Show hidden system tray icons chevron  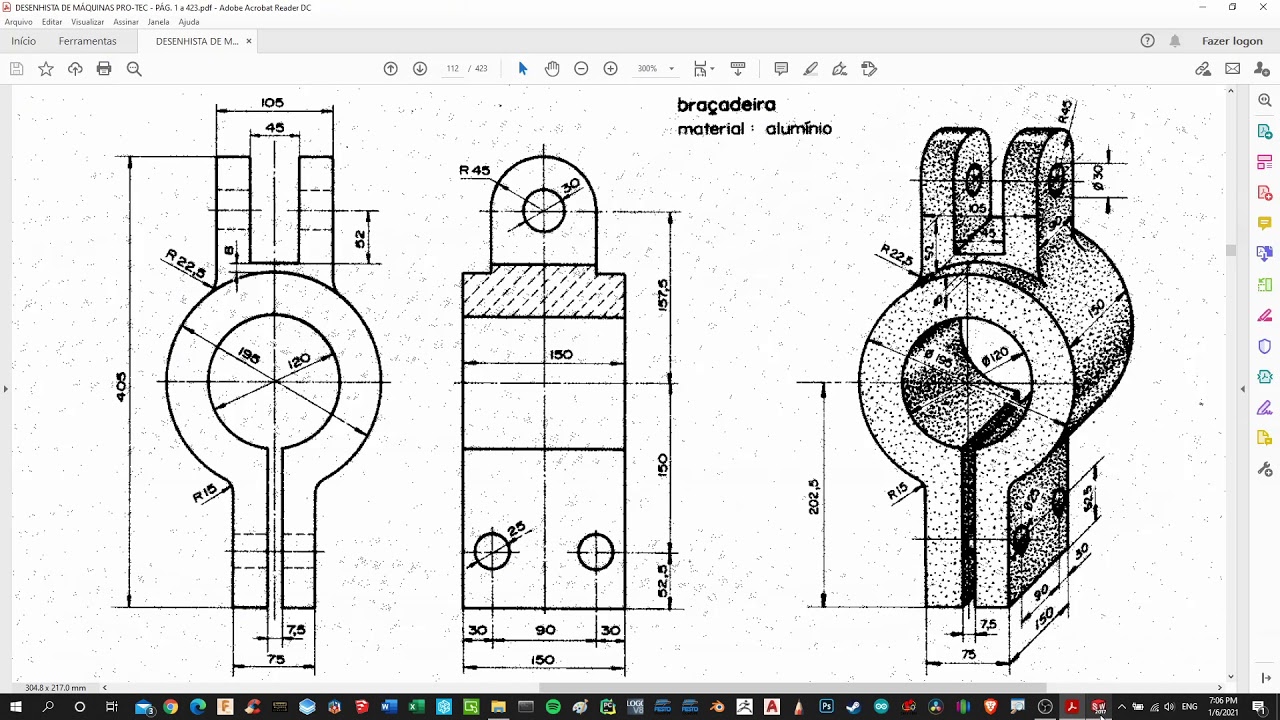click(x=1121, y=707)
